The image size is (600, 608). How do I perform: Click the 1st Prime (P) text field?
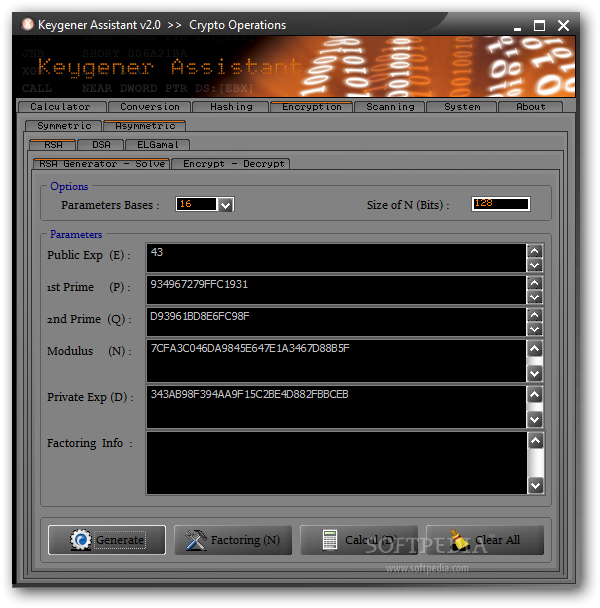tap(336, 290)
